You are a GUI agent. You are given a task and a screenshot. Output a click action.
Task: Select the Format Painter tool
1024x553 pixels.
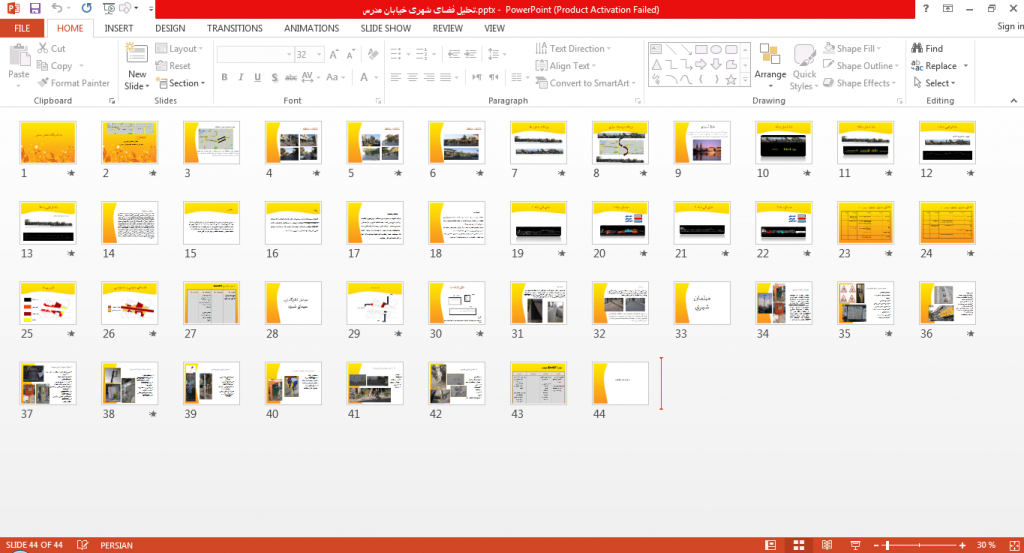(73, 83)
